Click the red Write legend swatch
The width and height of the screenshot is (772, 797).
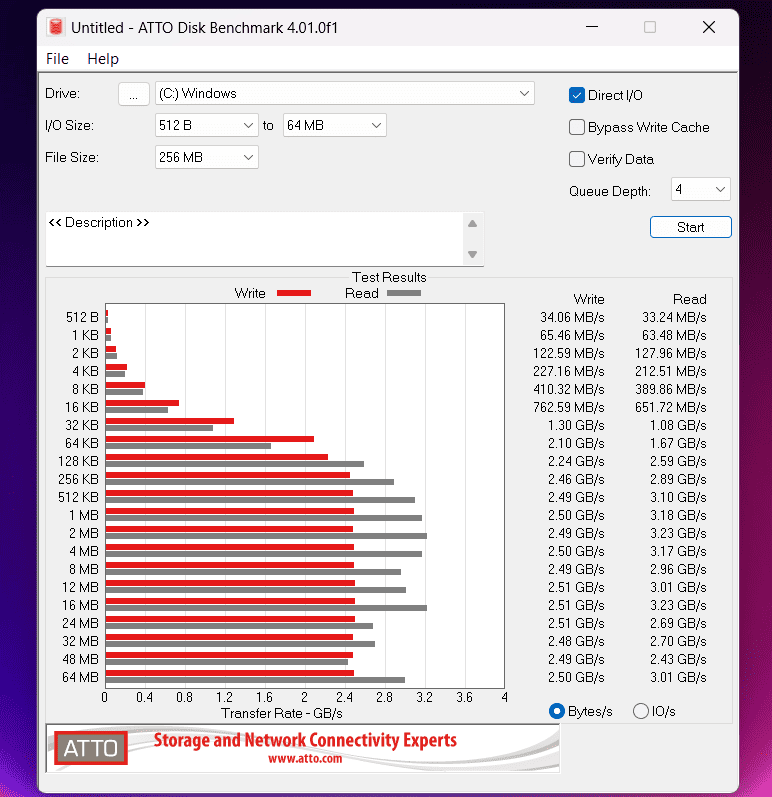click(x=294, y=293)
